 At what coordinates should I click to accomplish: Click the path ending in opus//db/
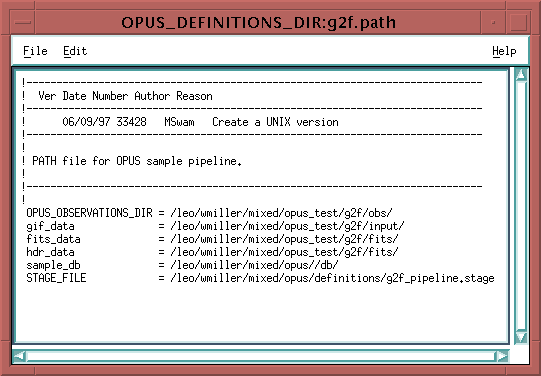coord(254,265)
